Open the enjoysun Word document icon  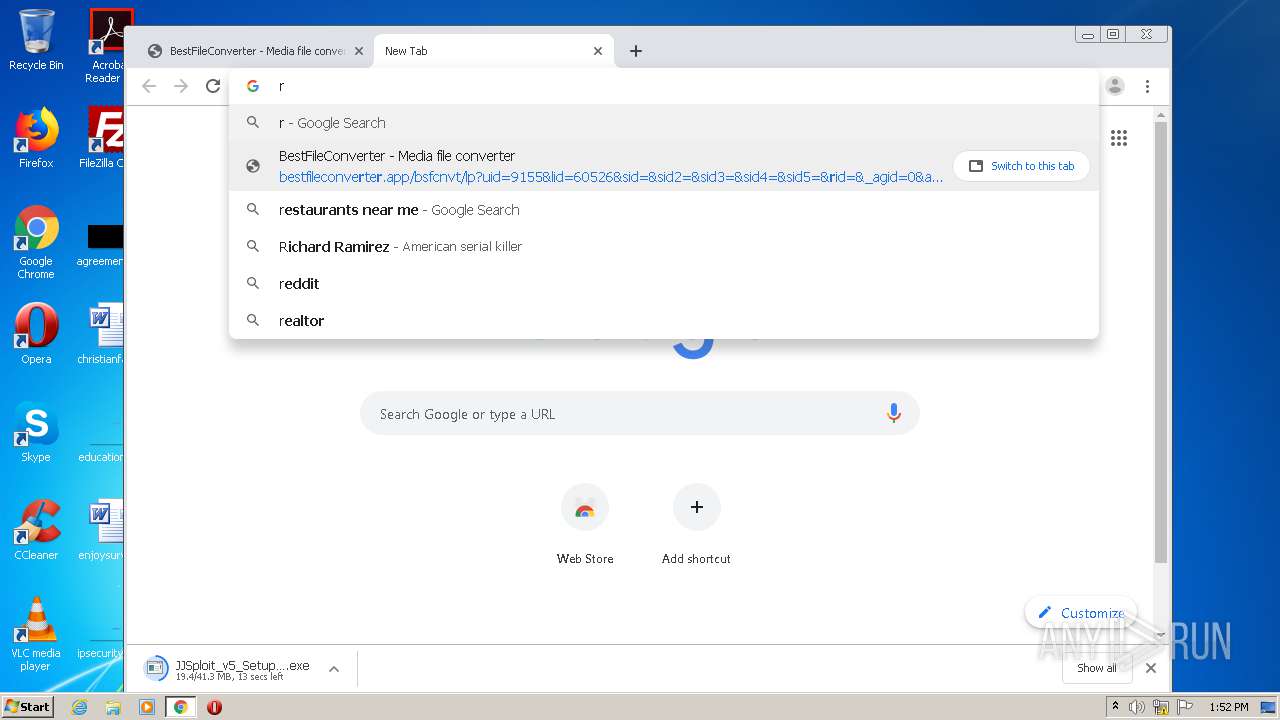tap(102, 530)
